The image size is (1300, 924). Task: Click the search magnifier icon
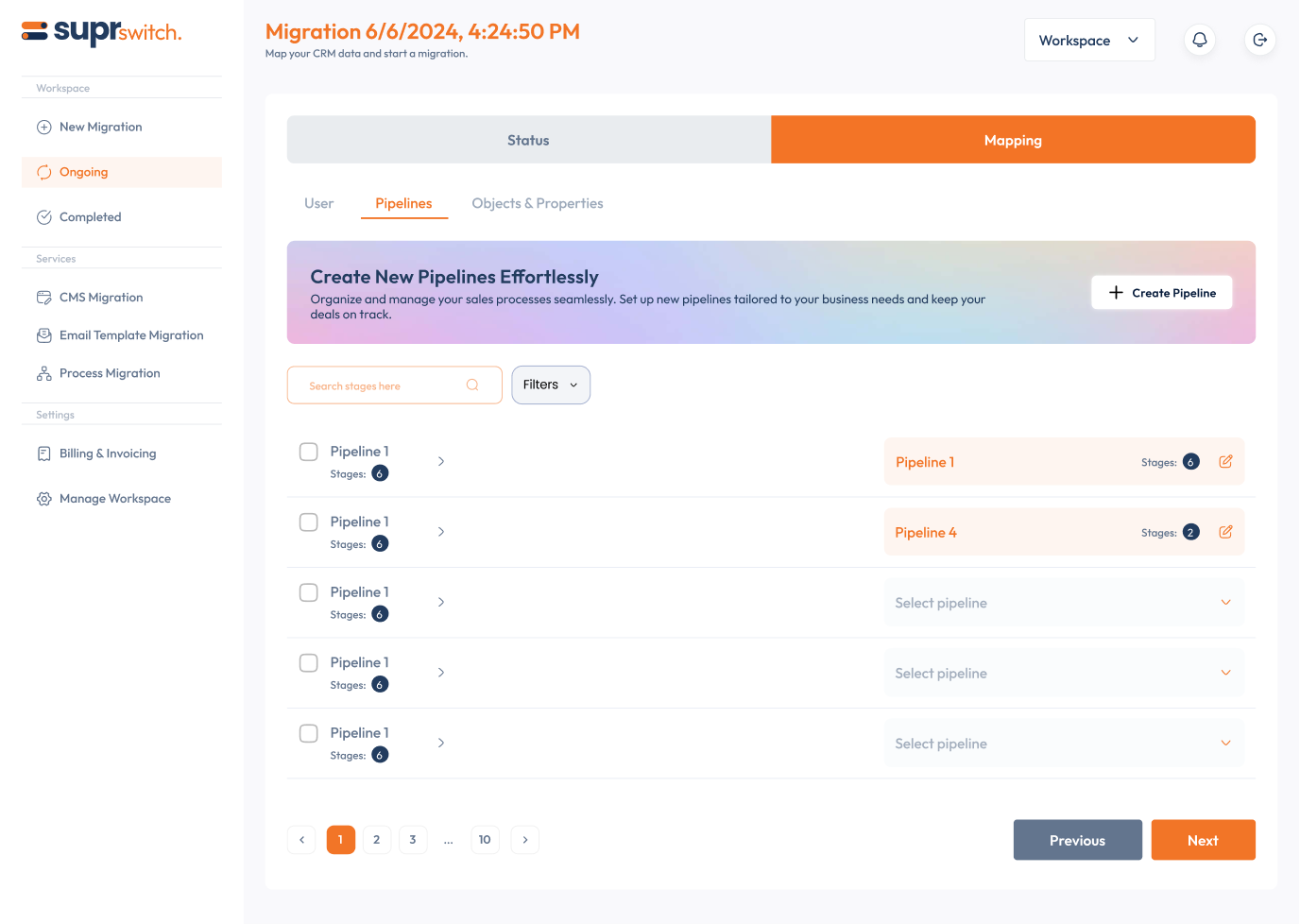pyautogui.click(x=472, y=385)
